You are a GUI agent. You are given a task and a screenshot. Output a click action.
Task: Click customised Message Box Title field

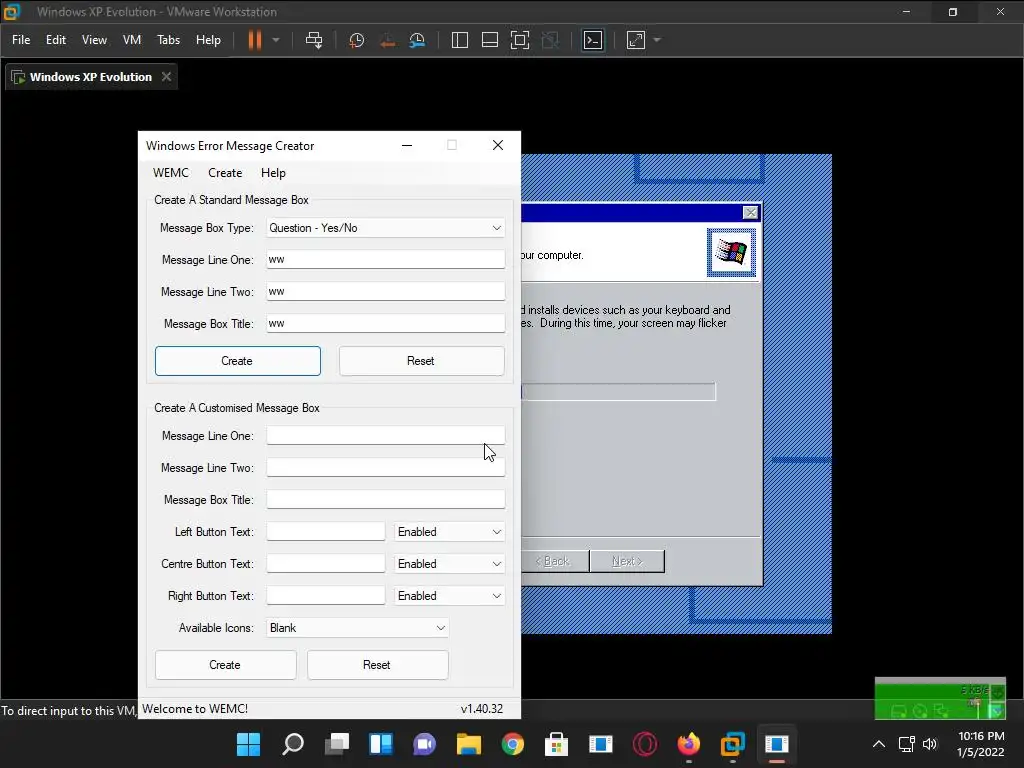click(385, 500)
